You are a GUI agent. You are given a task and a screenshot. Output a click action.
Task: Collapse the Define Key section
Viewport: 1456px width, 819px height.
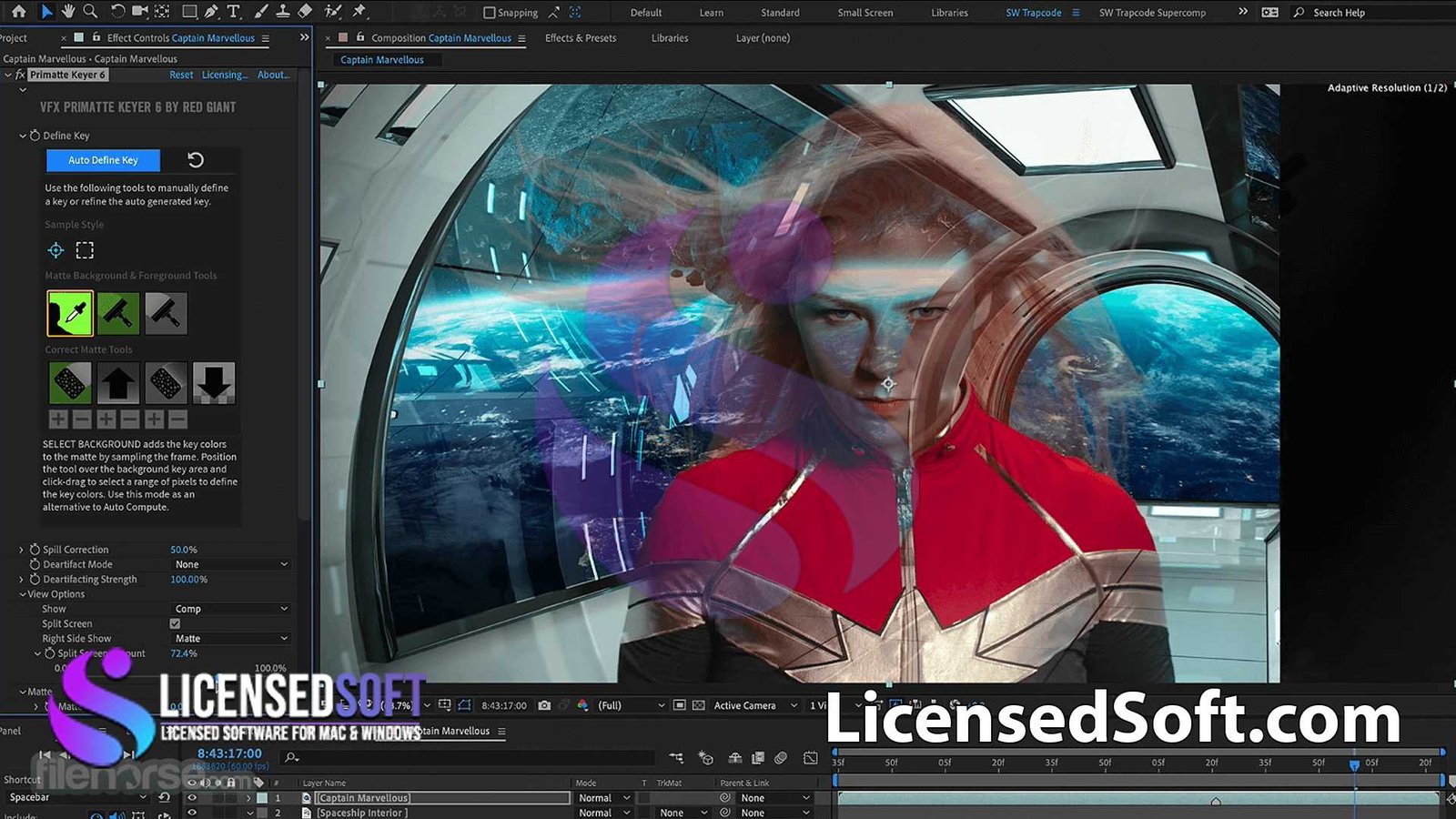pyautogui.click(x=23, y=136)
